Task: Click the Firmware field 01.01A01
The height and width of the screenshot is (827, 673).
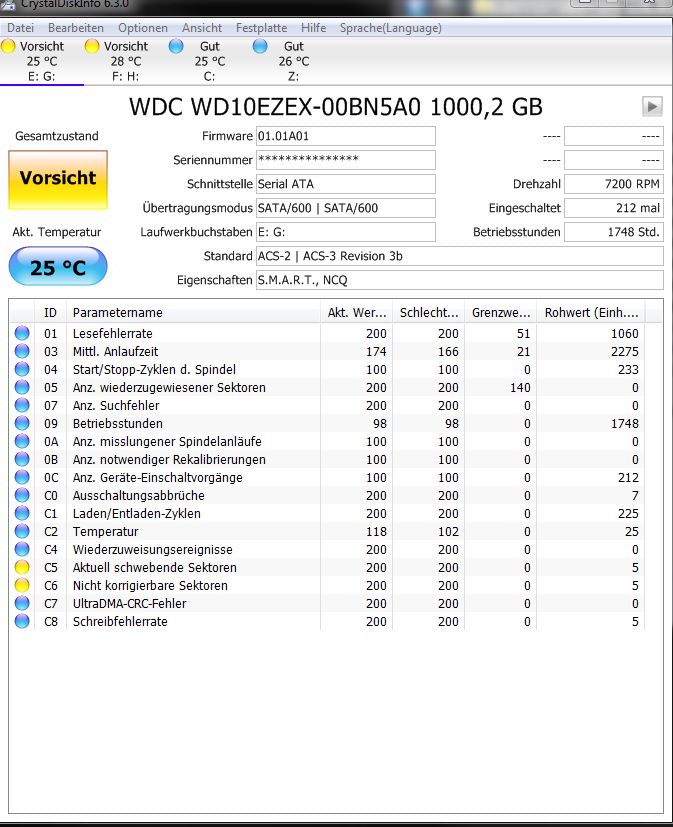Action: click(x=346, y=136)
